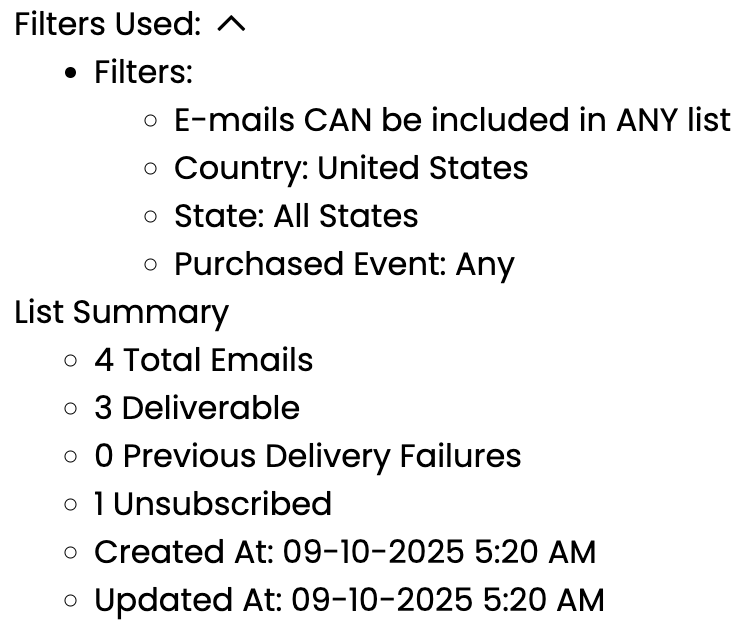Screen dimensions: 748x644
Task: Select the 3 Deliverable entry
Action: (197, 408)
